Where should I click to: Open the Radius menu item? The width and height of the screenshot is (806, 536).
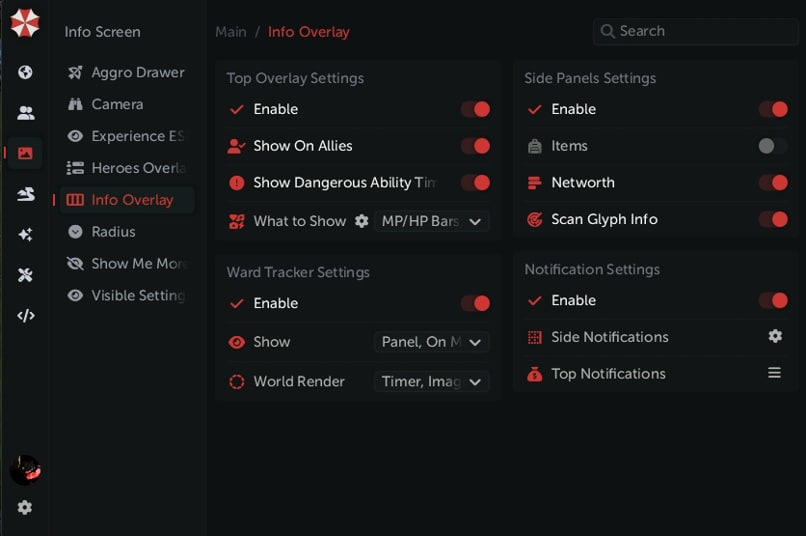tap(112, 231)
